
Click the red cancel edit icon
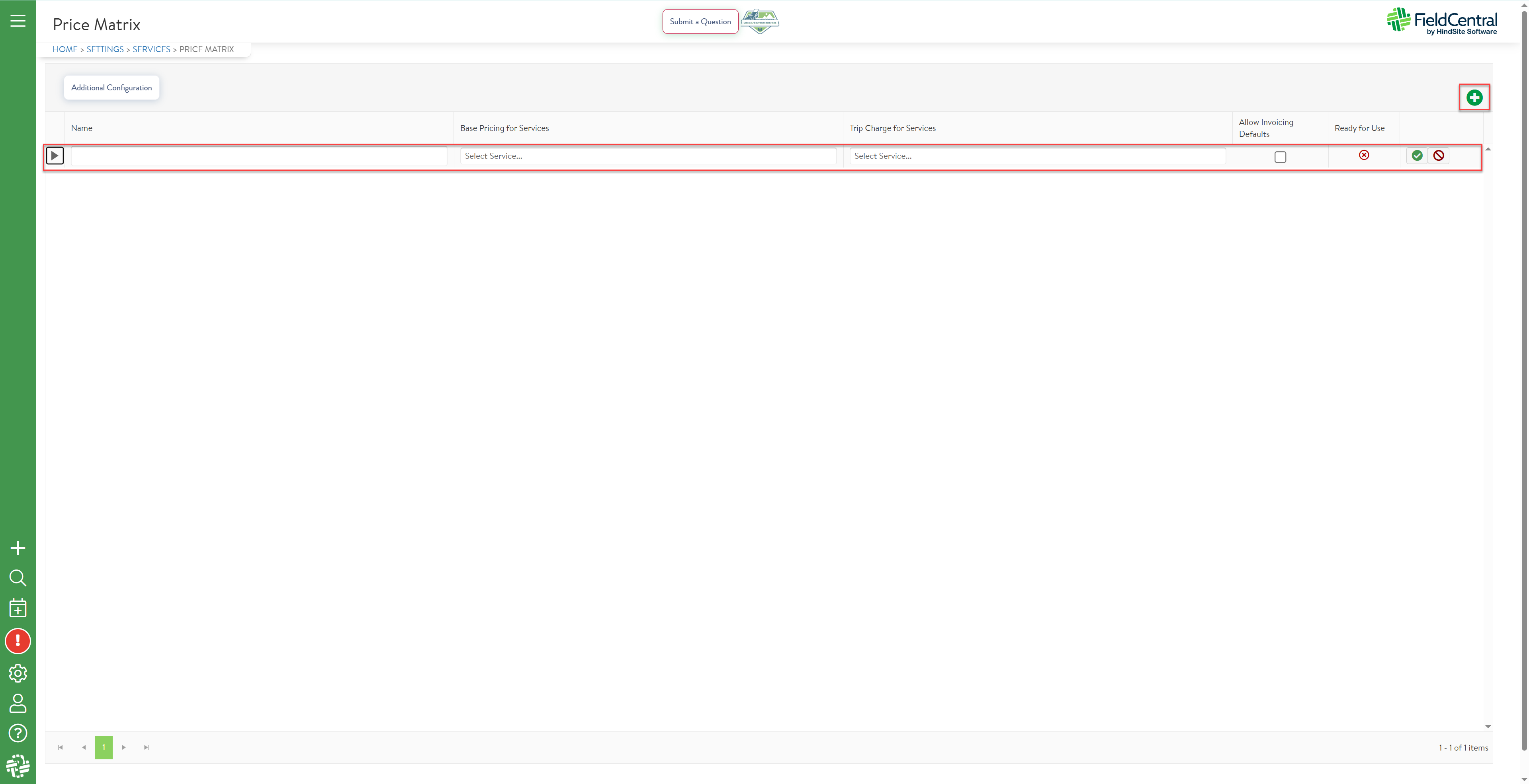click(x=1438, y=155)
